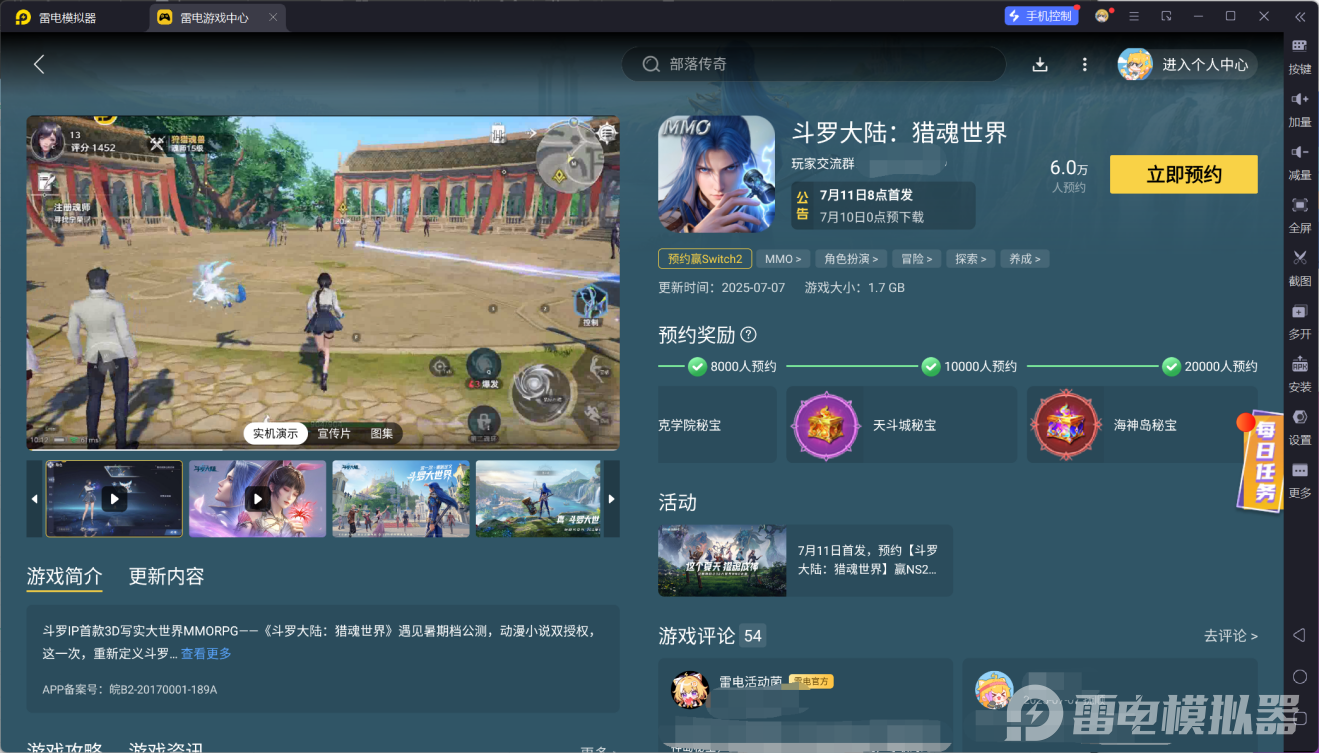The image size is (1319, 753).
Task: Open the 多开 multi-instance tool
Action: click(1300, 322)
